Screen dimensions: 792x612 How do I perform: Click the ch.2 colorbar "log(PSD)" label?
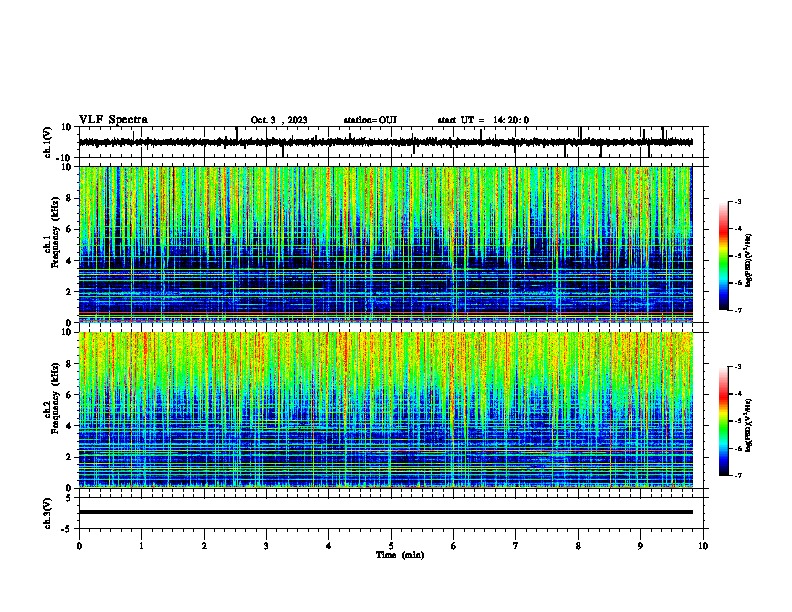point(748,425)
